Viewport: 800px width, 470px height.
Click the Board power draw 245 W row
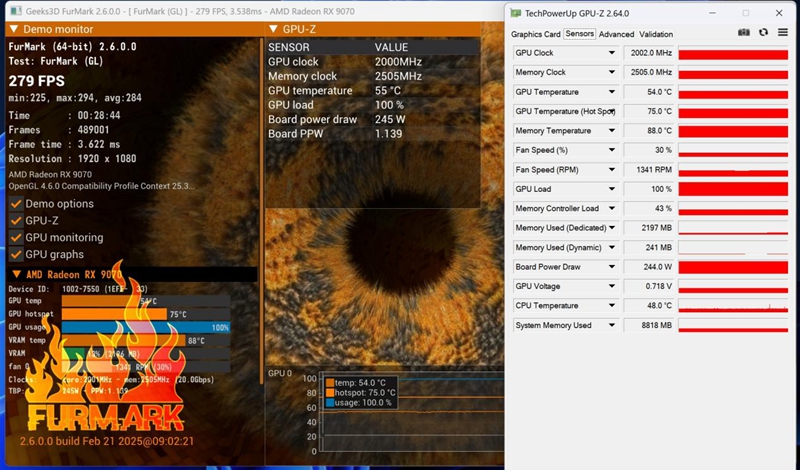pyautogui.click(x=373, y=119)
